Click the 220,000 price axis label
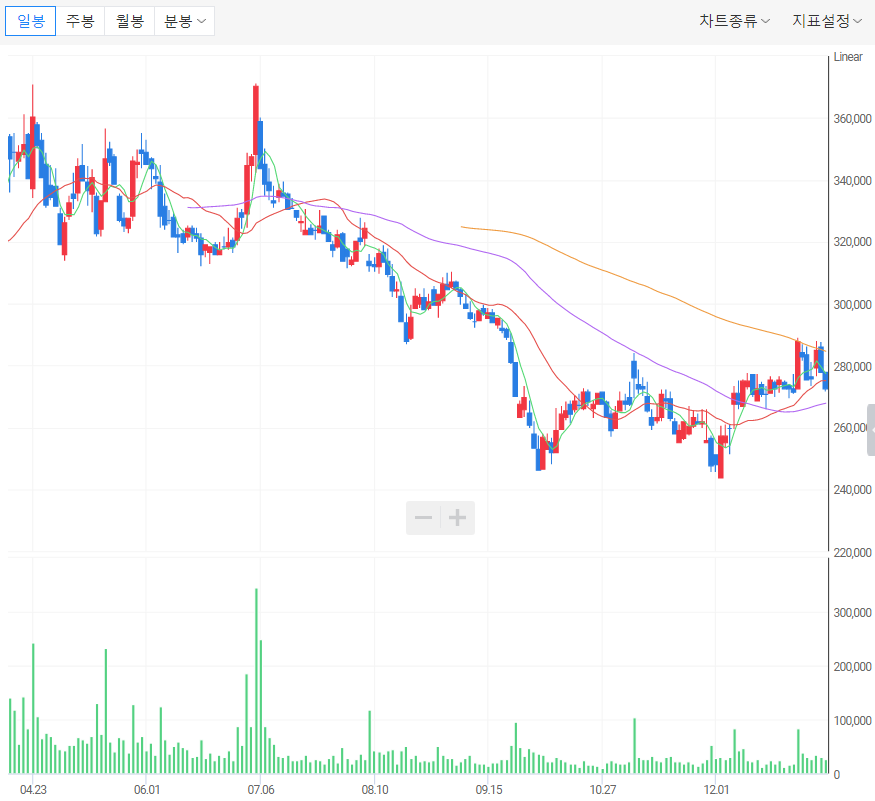This screenshot has width=875, height=801. click(x=852, y=552)
